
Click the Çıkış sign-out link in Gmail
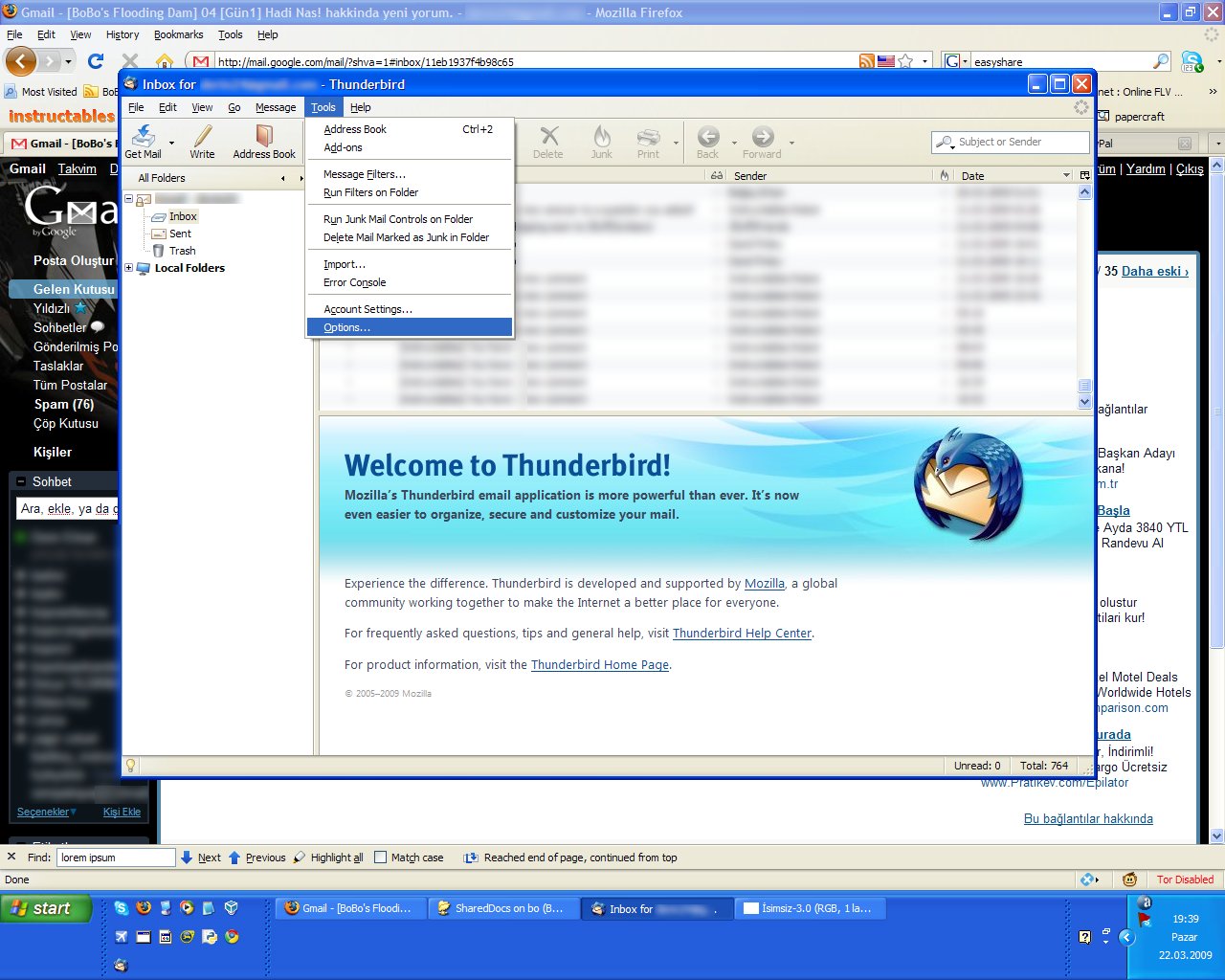[1190, 168]
